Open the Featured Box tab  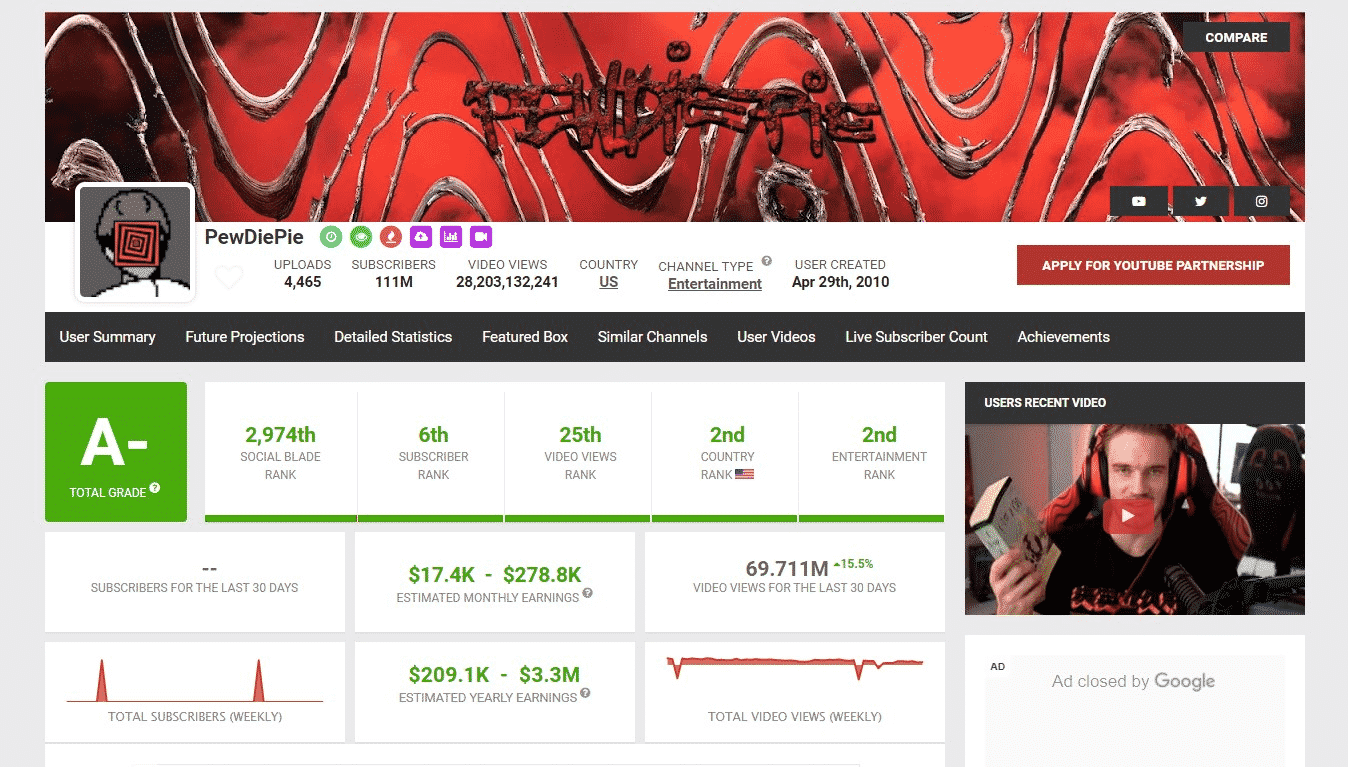pos(525,337)
